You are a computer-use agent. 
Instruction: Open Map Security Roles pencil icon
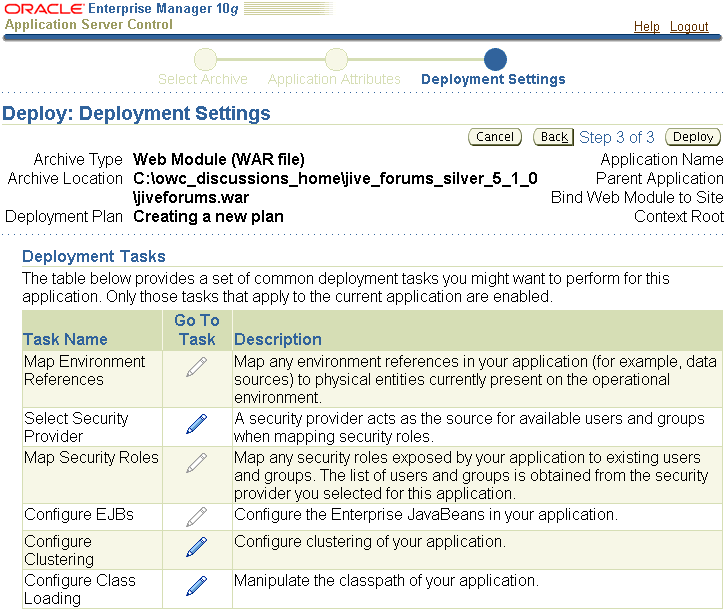click(x=197, y=463)
